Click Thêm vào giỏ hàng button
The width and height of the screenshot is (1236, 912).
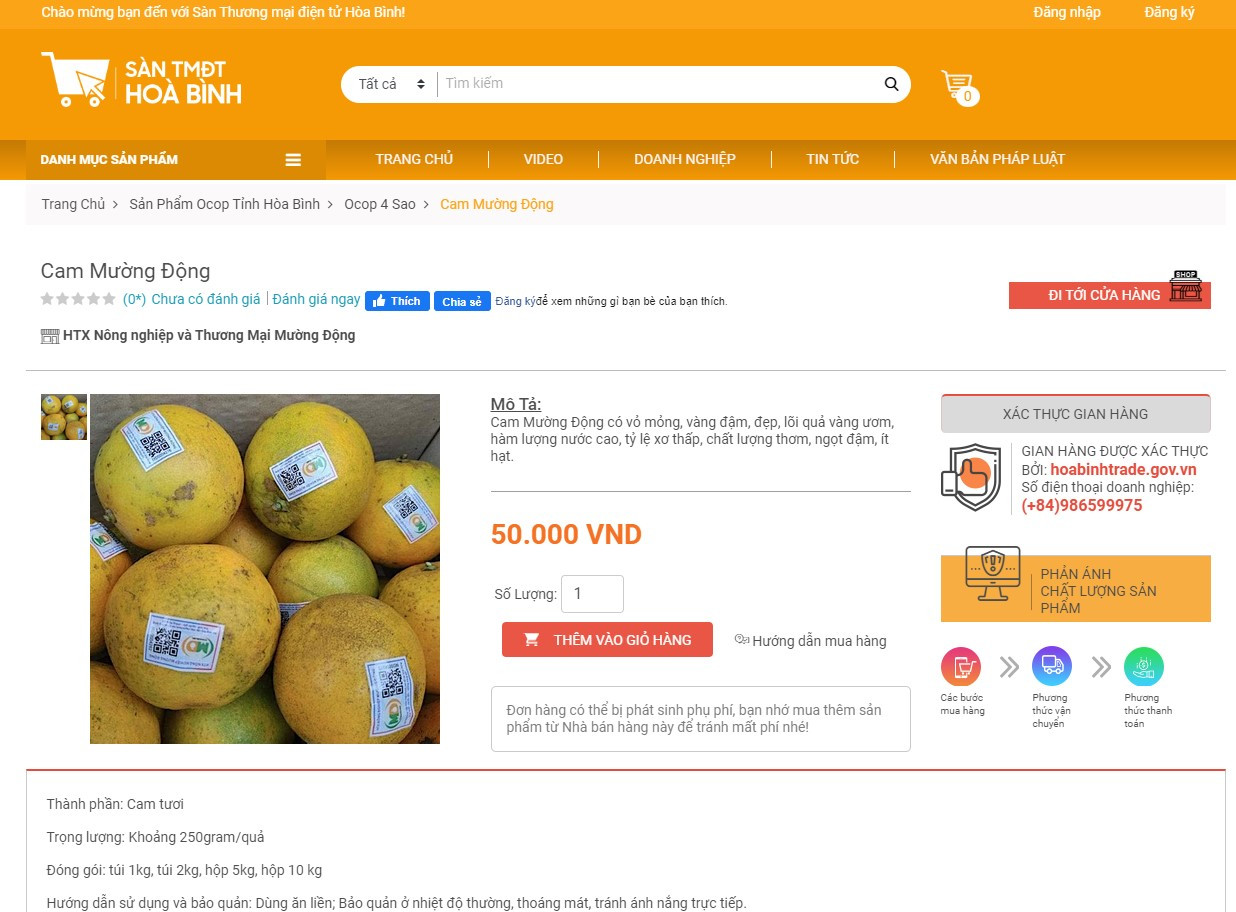[x=607, y=640]
